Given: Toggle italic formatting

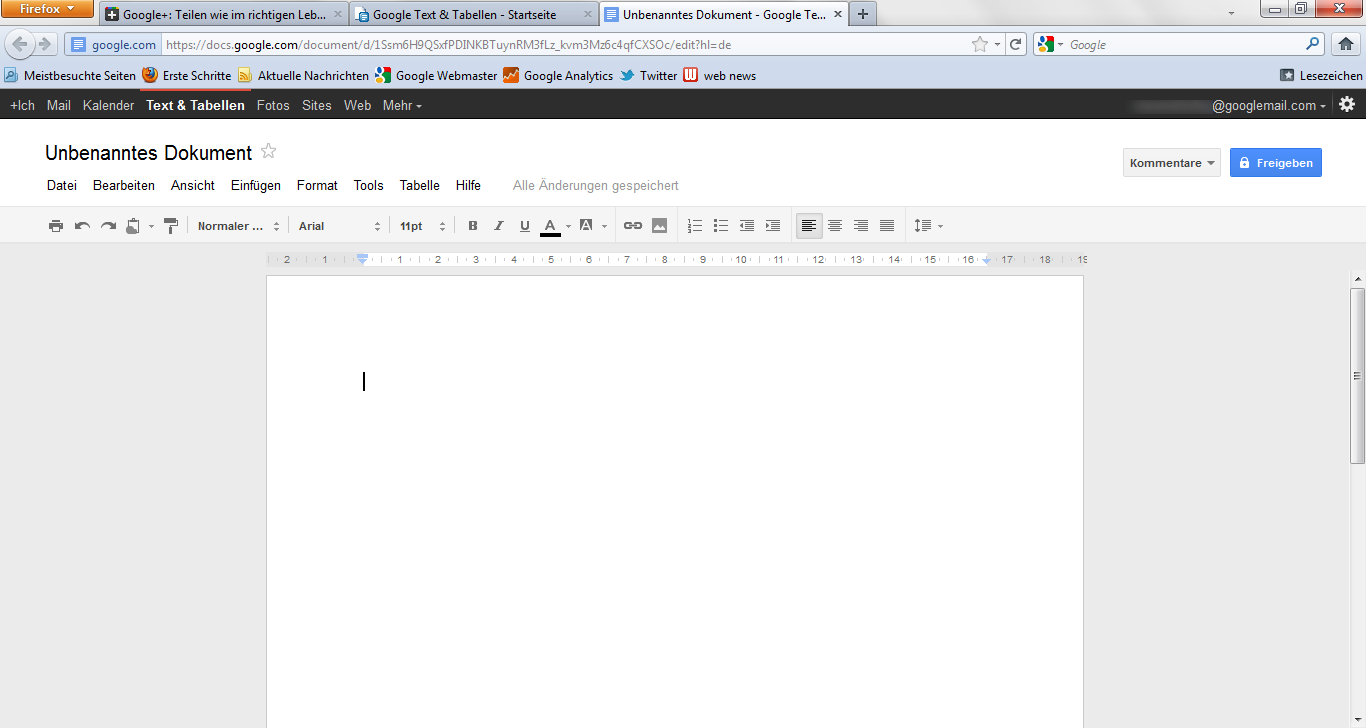Looking at the screenshot, I should pos(499,226).
